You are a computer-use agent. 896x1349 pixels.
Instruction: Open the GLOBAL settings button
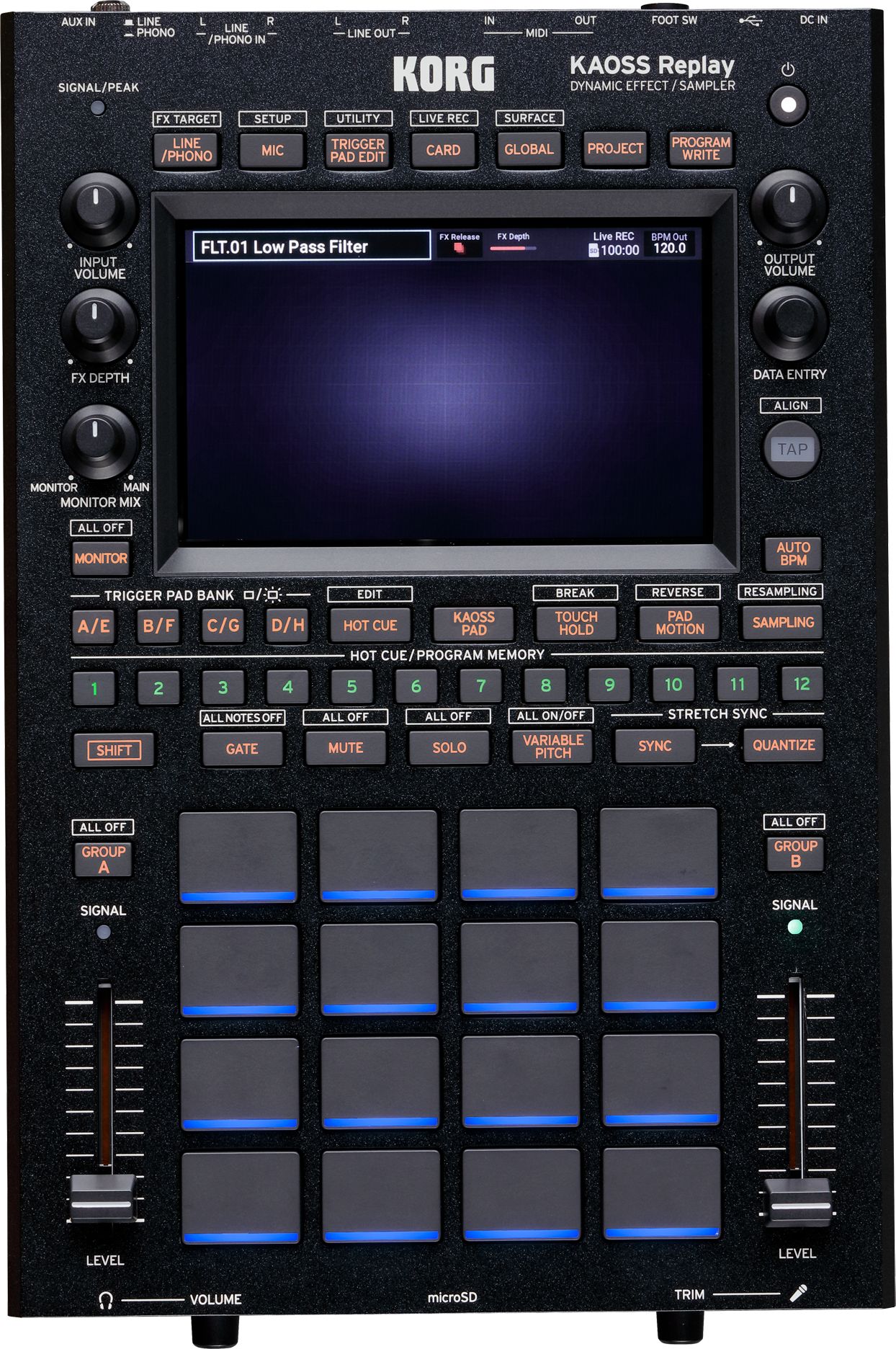[529, 149]
